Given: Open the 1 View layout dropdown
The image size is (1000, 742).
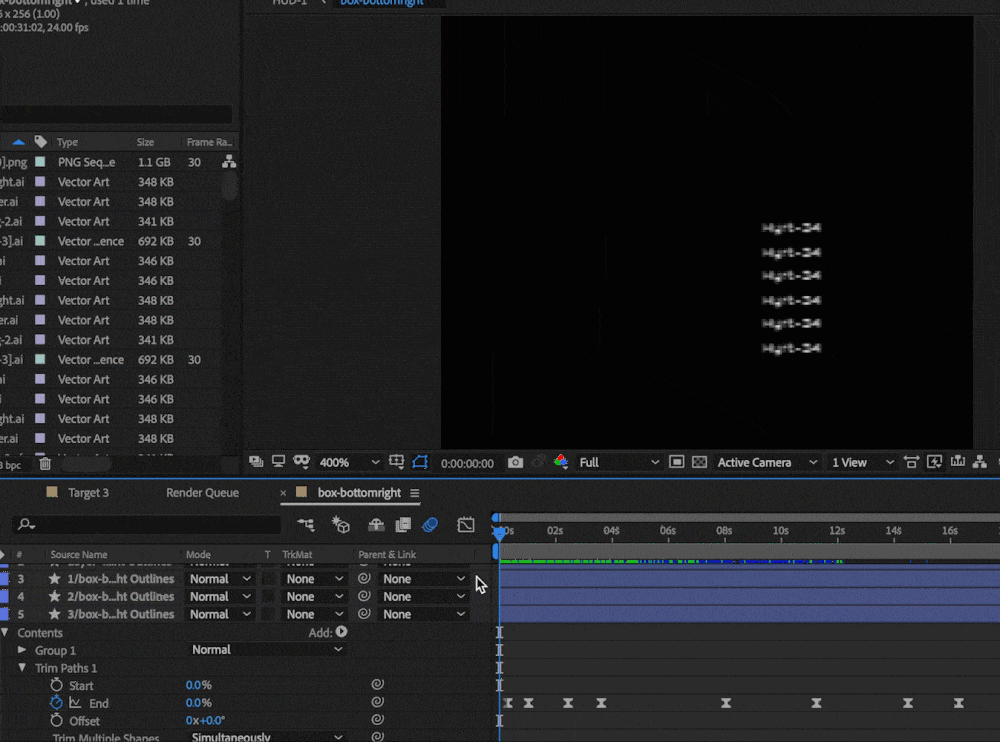Looking at the screenshot, I should [x=862, y=463].
